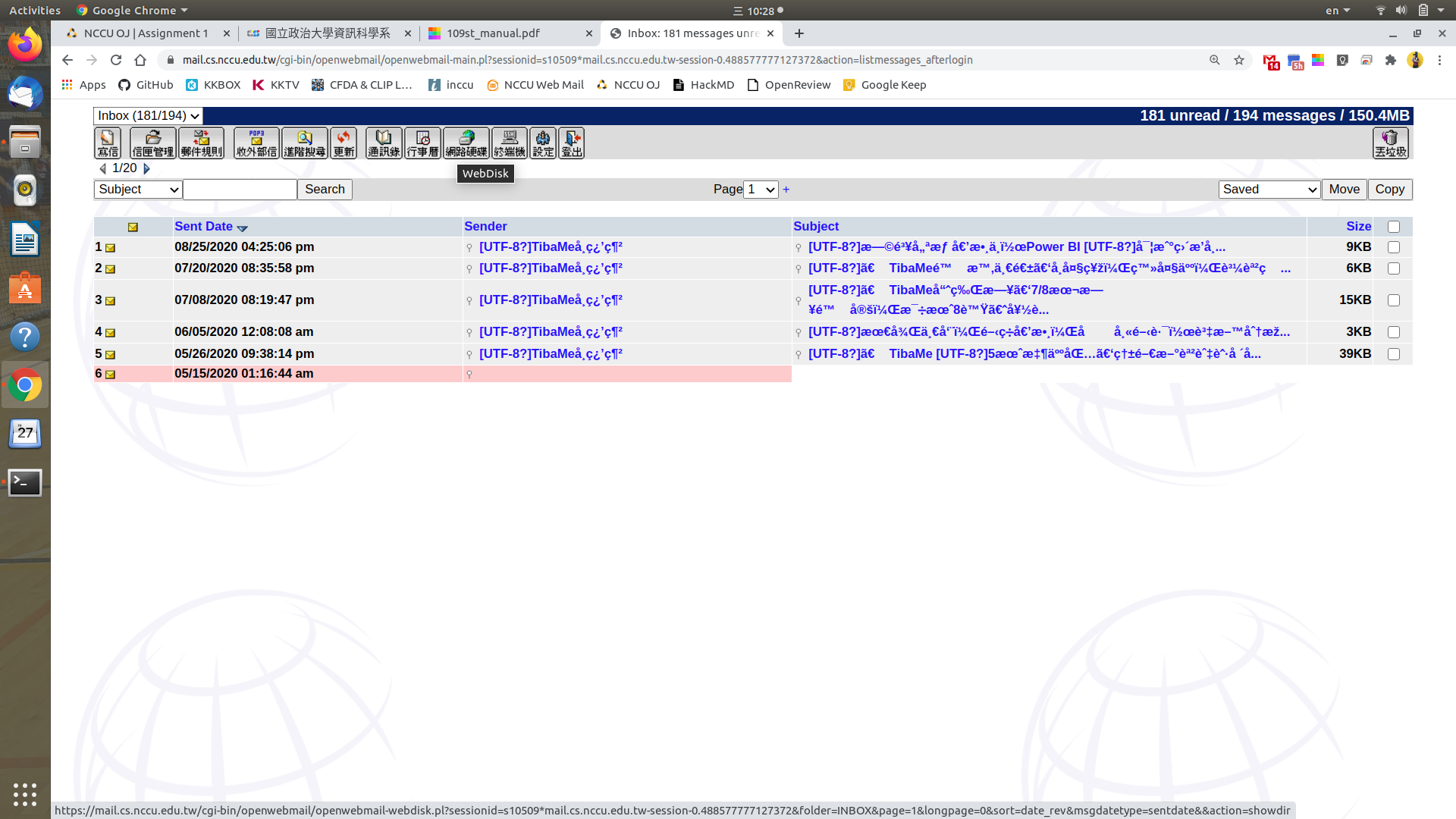Sort by Size column link

tap(1358, 227)
